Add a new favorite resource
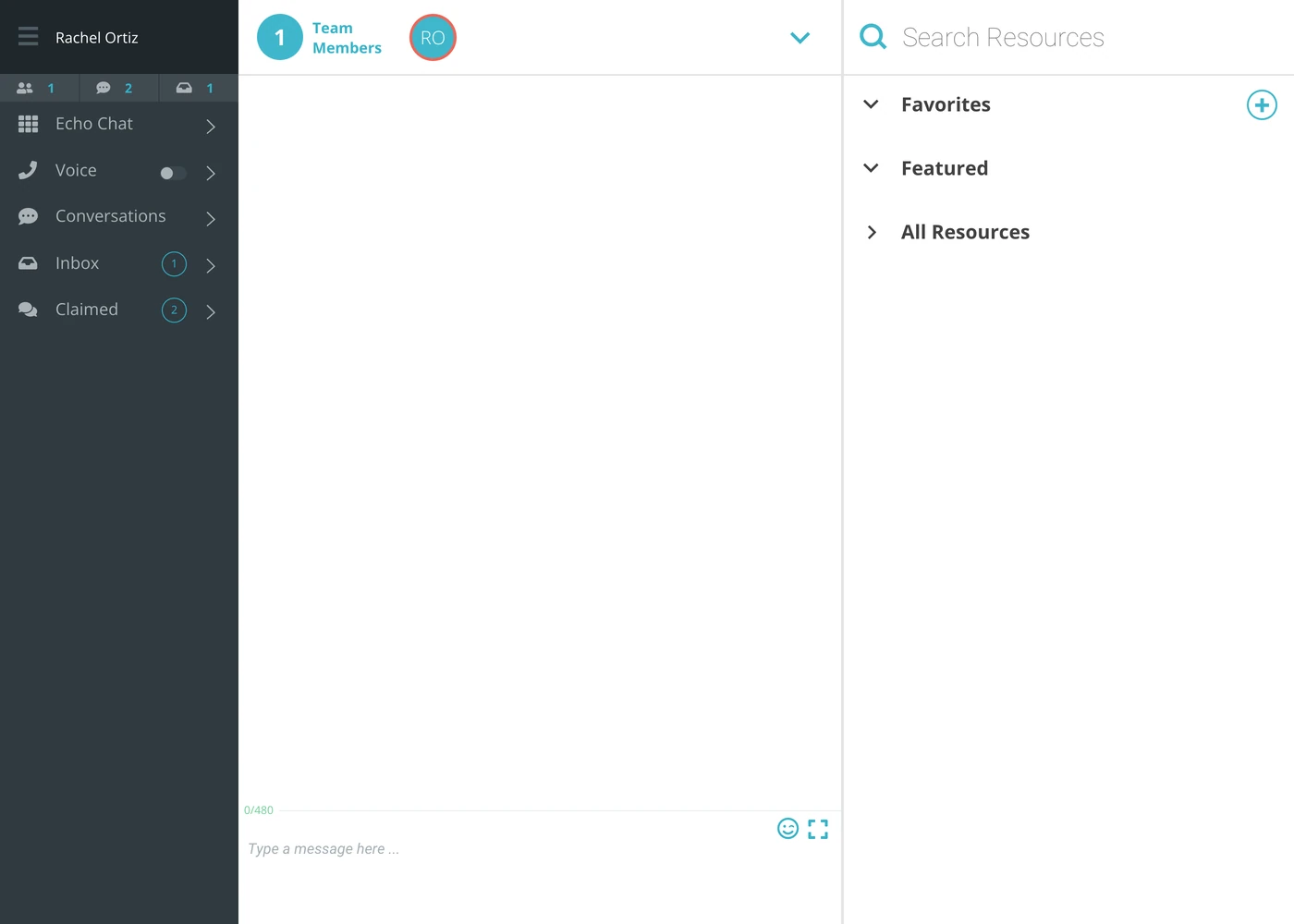 pos(1262,104)
